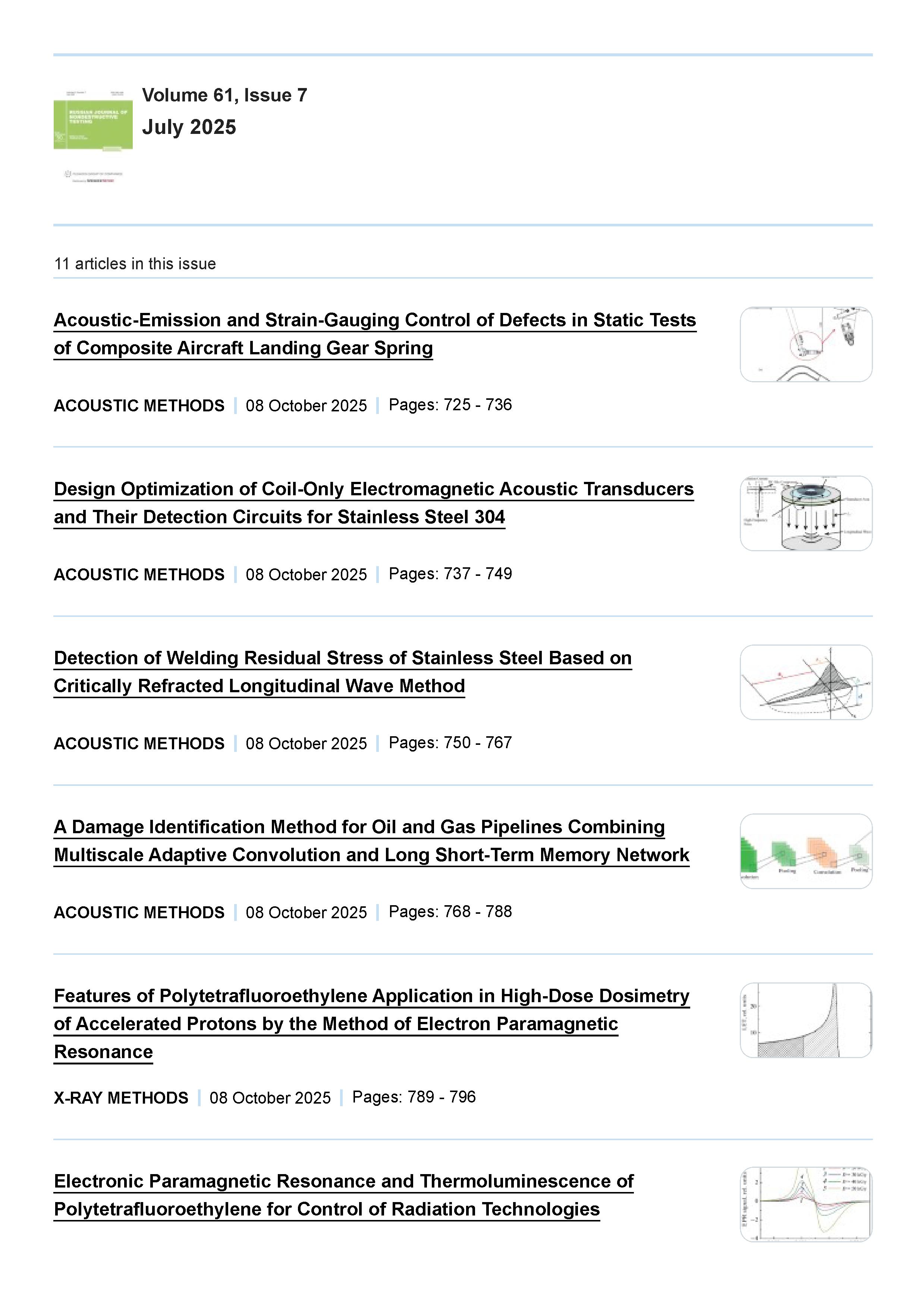Click the convolution network diagram thumbnail
This screenshot has width=924, height=1308.
805,851
